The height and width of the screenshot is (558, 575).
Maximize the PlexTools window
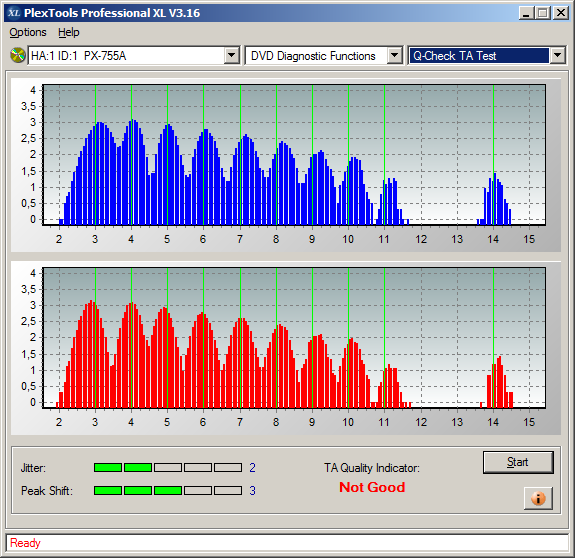(542, 13)
